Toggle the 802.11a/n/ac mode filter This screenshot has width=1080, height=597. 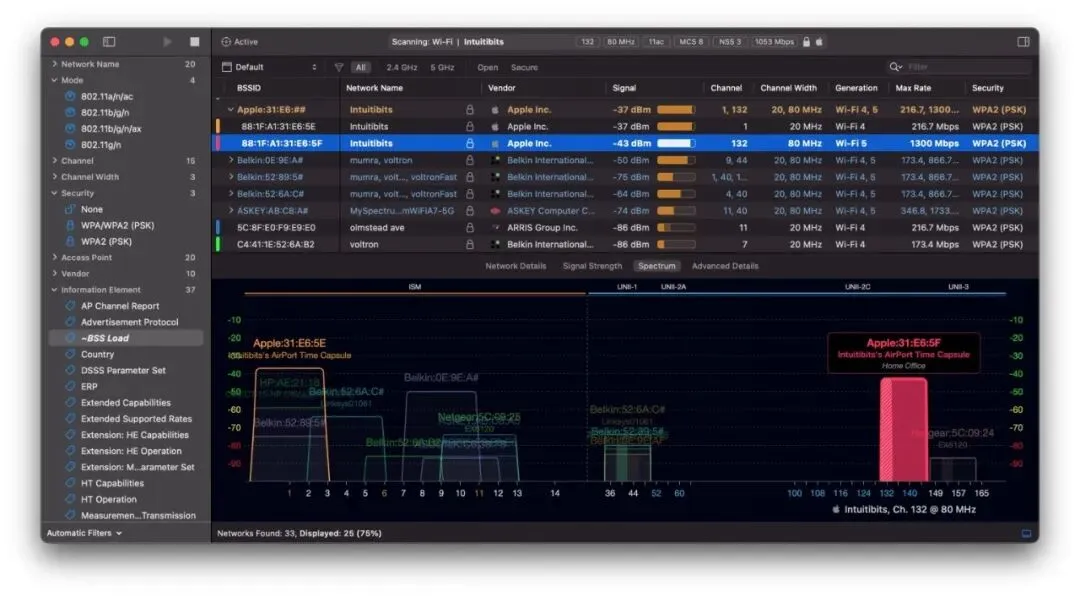coord(106,96)
